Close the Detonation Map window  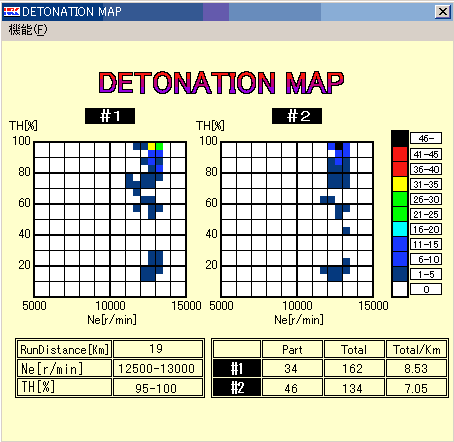click(x=442, y=12)
